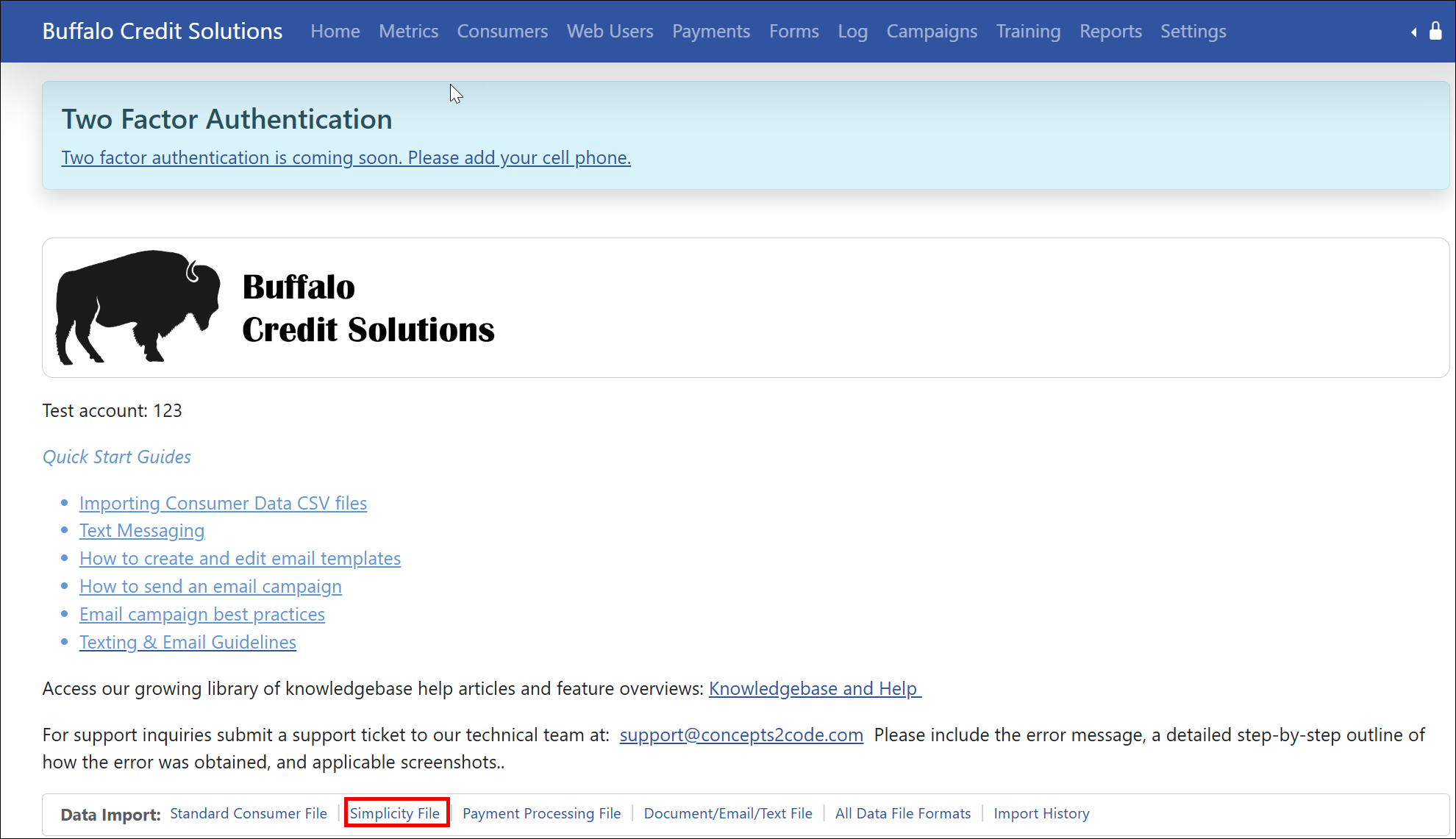Select the Simplicity File import option
This screenshot has height=839, width=1456.
click(x=395, y=813)
